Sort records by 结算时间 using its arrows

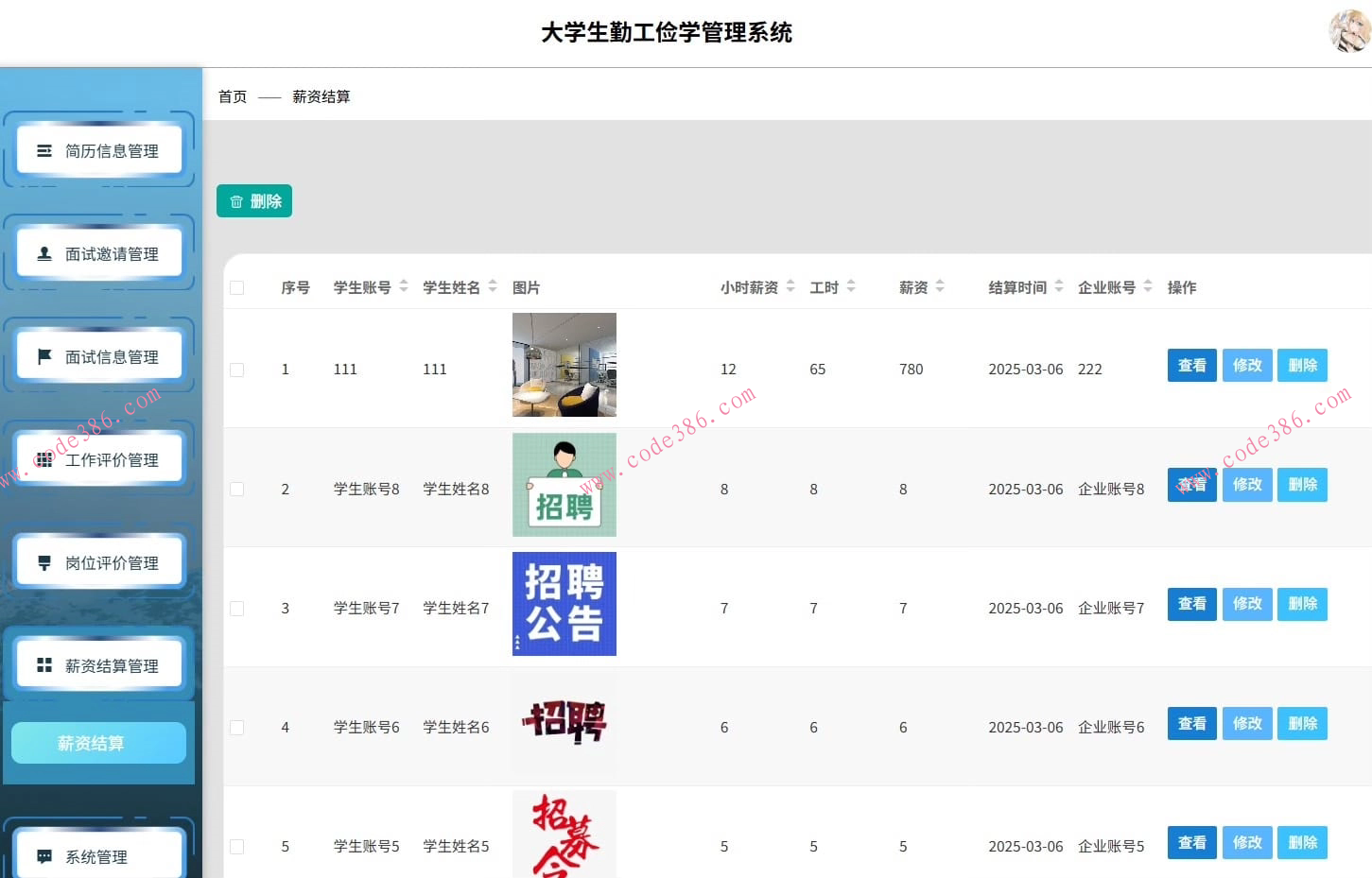coord(1059,286)
